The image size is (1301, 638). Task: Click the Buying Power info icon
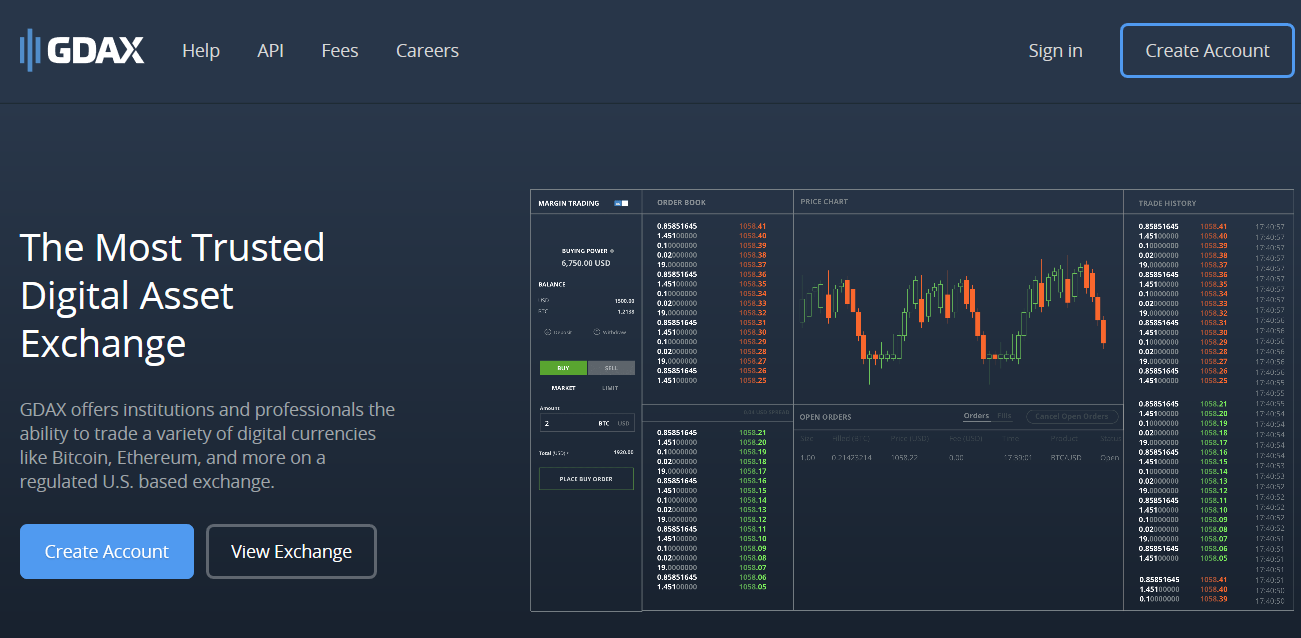click(x=612, y=251)
